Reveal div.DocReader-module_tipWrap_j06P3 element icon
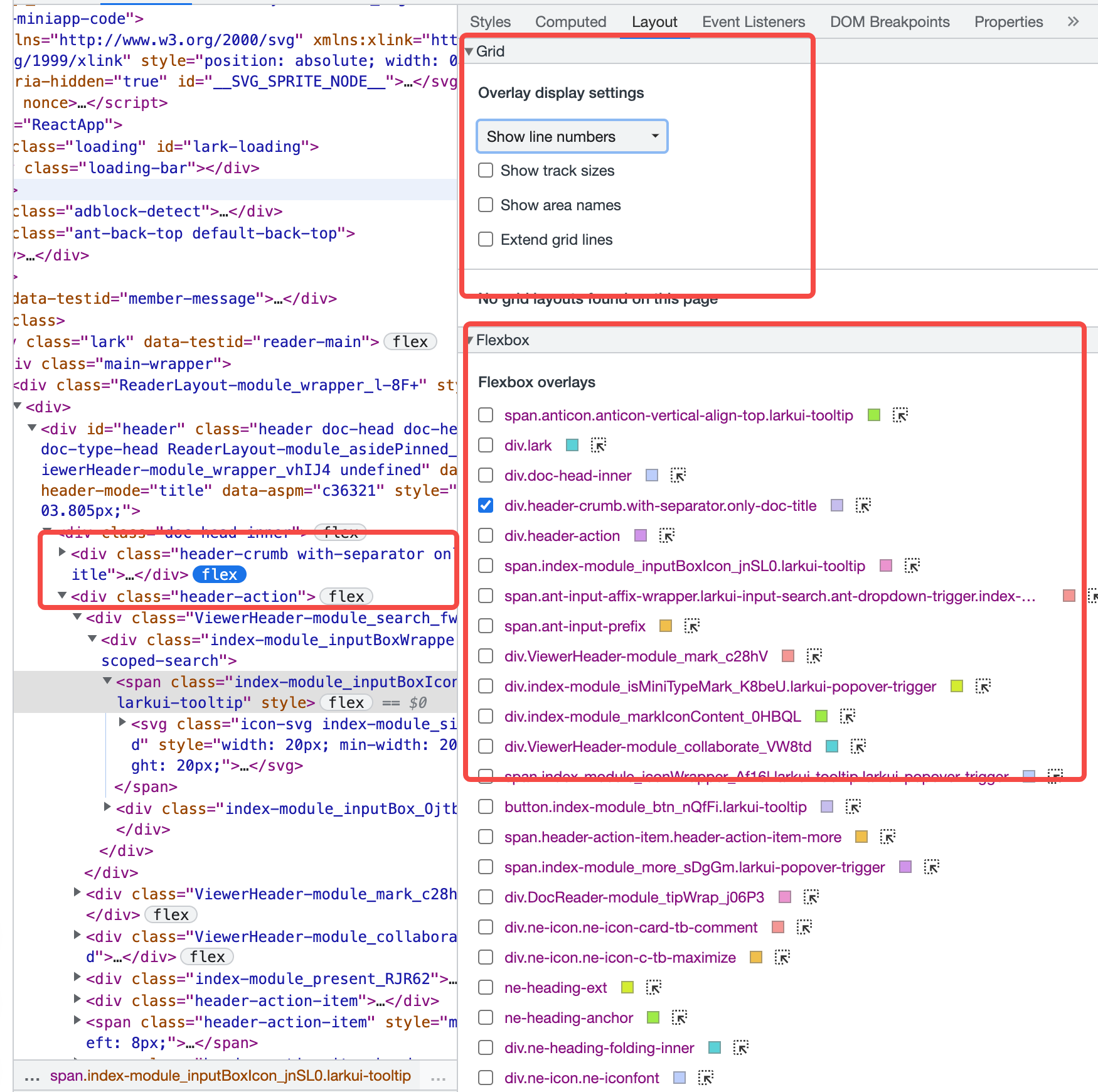 (x=811, y=897)
